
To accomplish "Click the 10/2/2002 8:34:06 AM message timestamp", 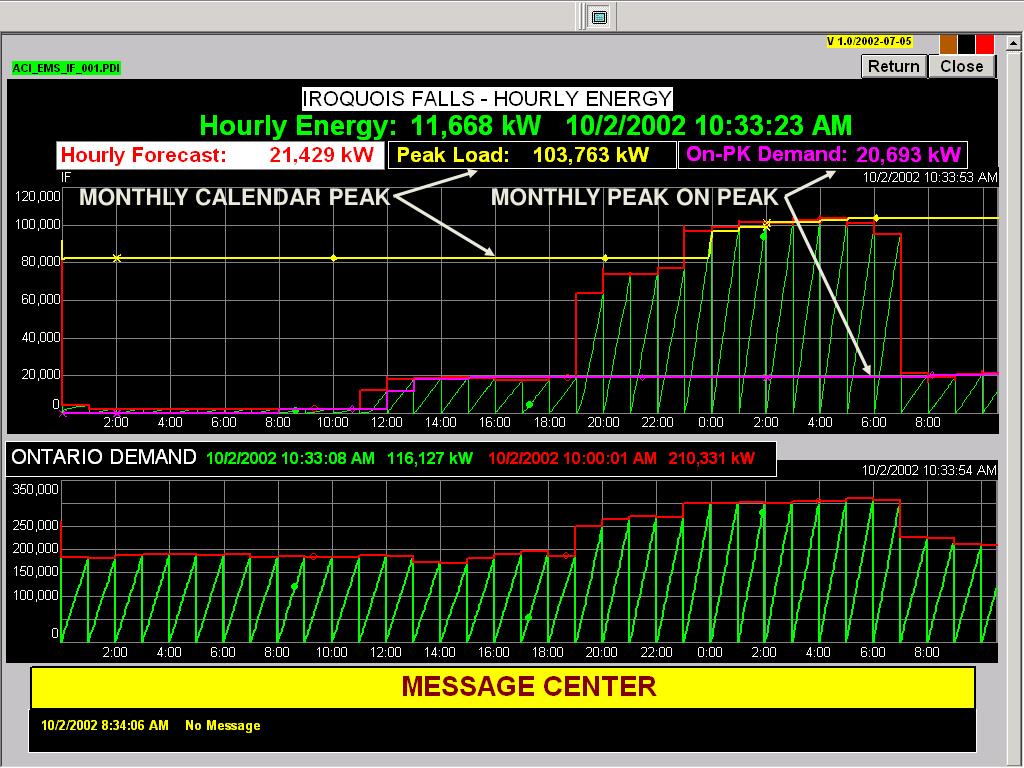I will point(104,725).
